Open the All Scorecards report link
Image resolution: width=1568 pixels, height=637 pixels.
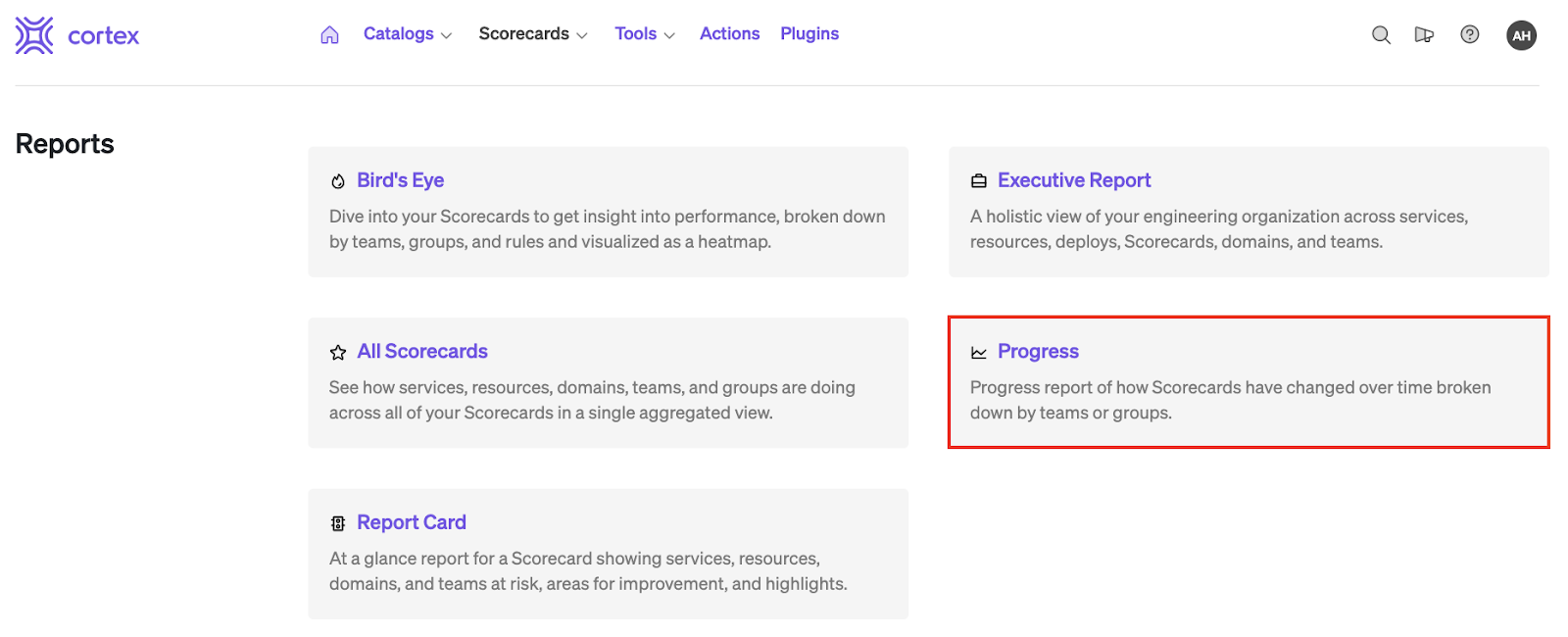click(x=421, y=352)
